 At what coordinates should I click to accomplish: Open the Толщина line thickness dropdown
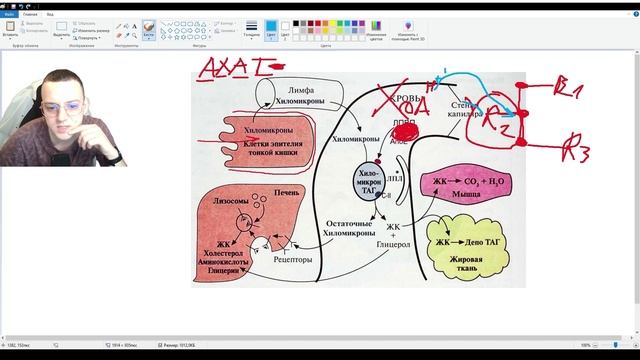coord(251,30)
